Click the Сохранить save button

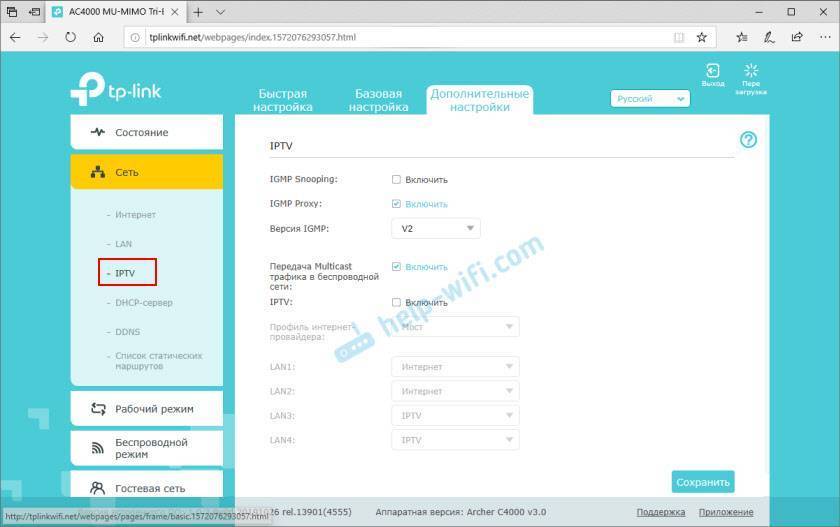click(x=703, y=482)
